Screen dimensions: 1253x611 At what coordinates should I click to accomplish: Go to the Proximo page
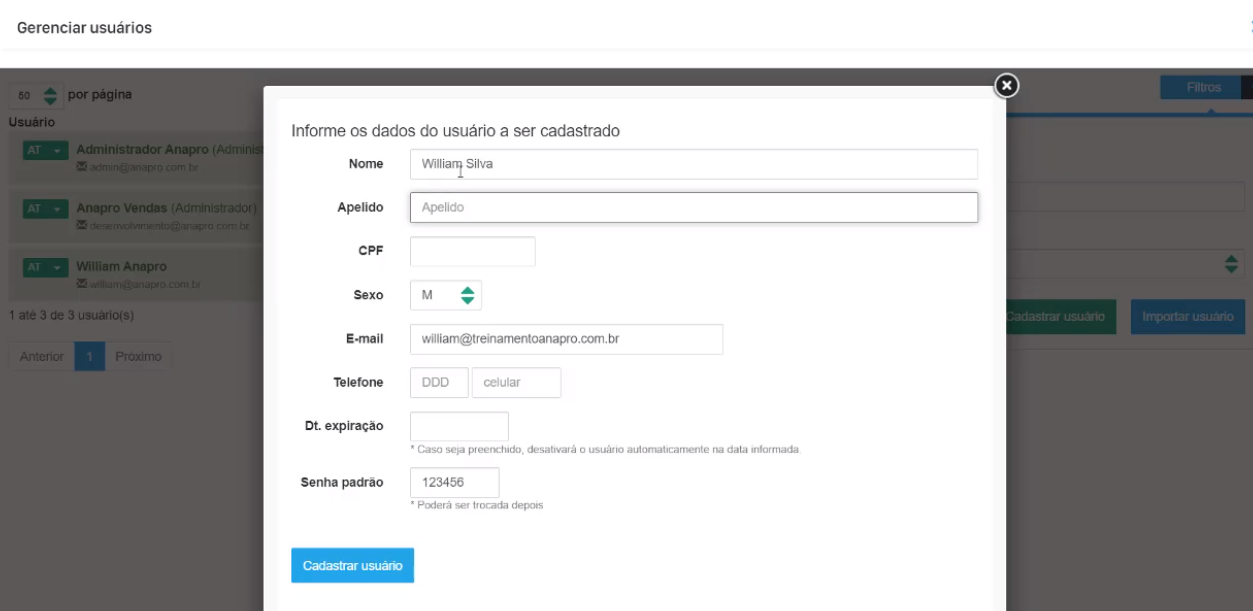[138, 357]
